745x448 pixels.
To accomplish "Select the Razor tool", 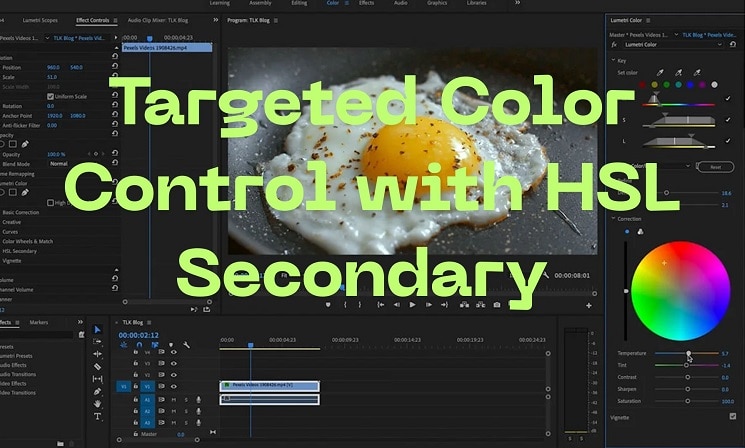I will click(x=97, y=366).
